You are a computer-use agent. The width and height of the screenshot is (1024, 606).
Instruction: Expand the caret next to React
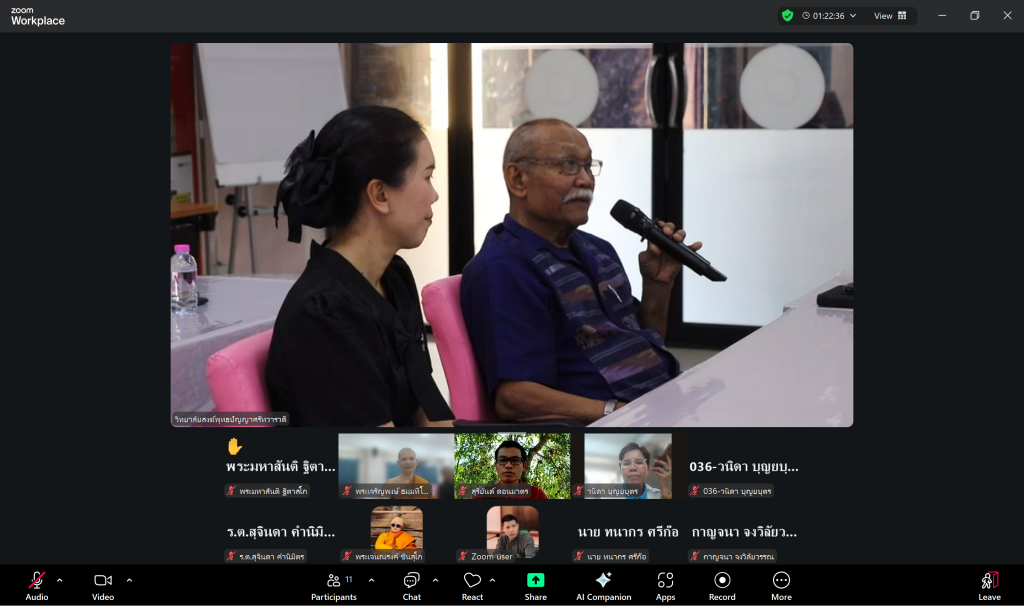click(492, 580)
